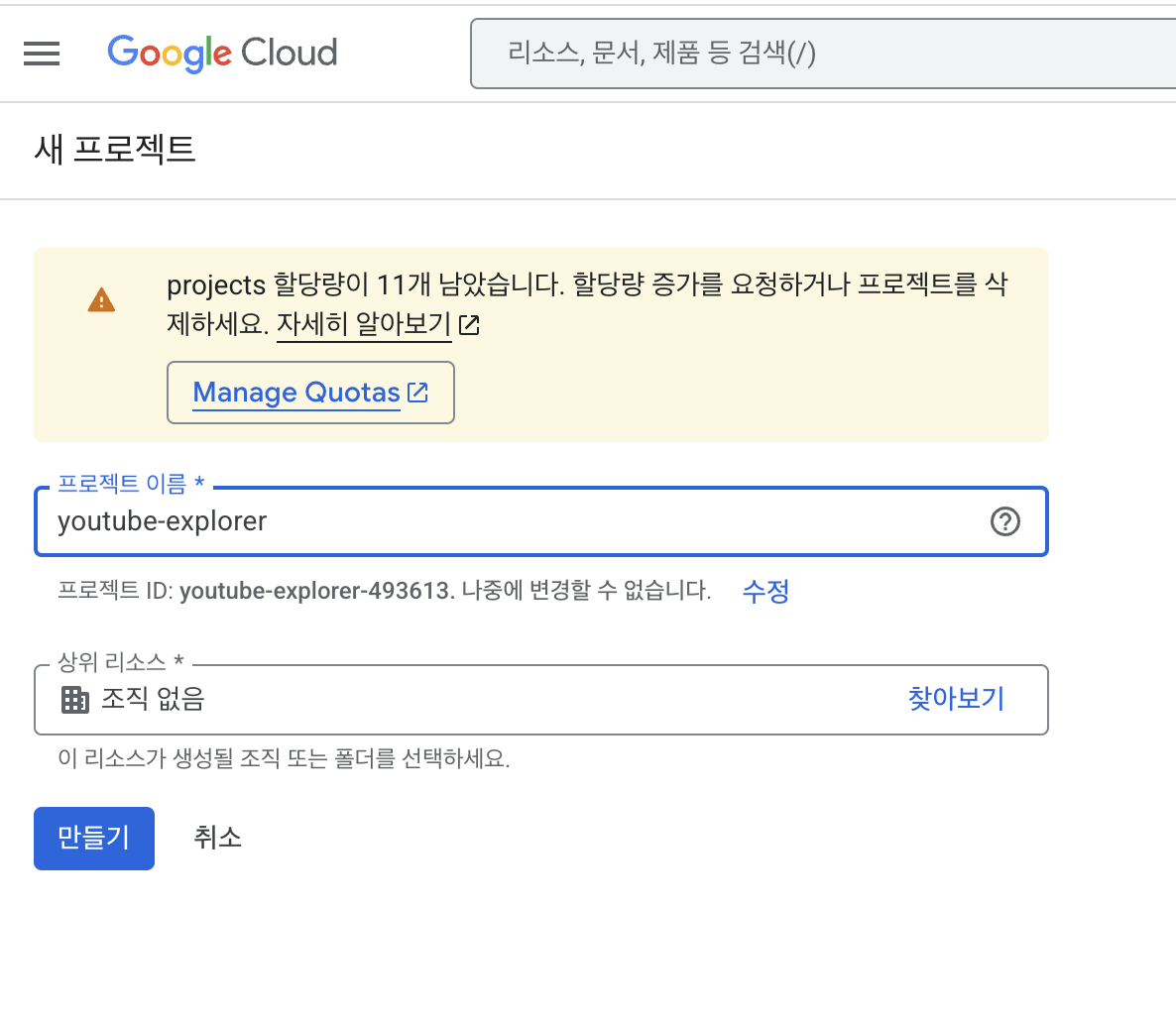The width and height of the screenshot is (1176, 1021).
Task: Click the Google Cloud logo
Action: (x=221, y=53)
